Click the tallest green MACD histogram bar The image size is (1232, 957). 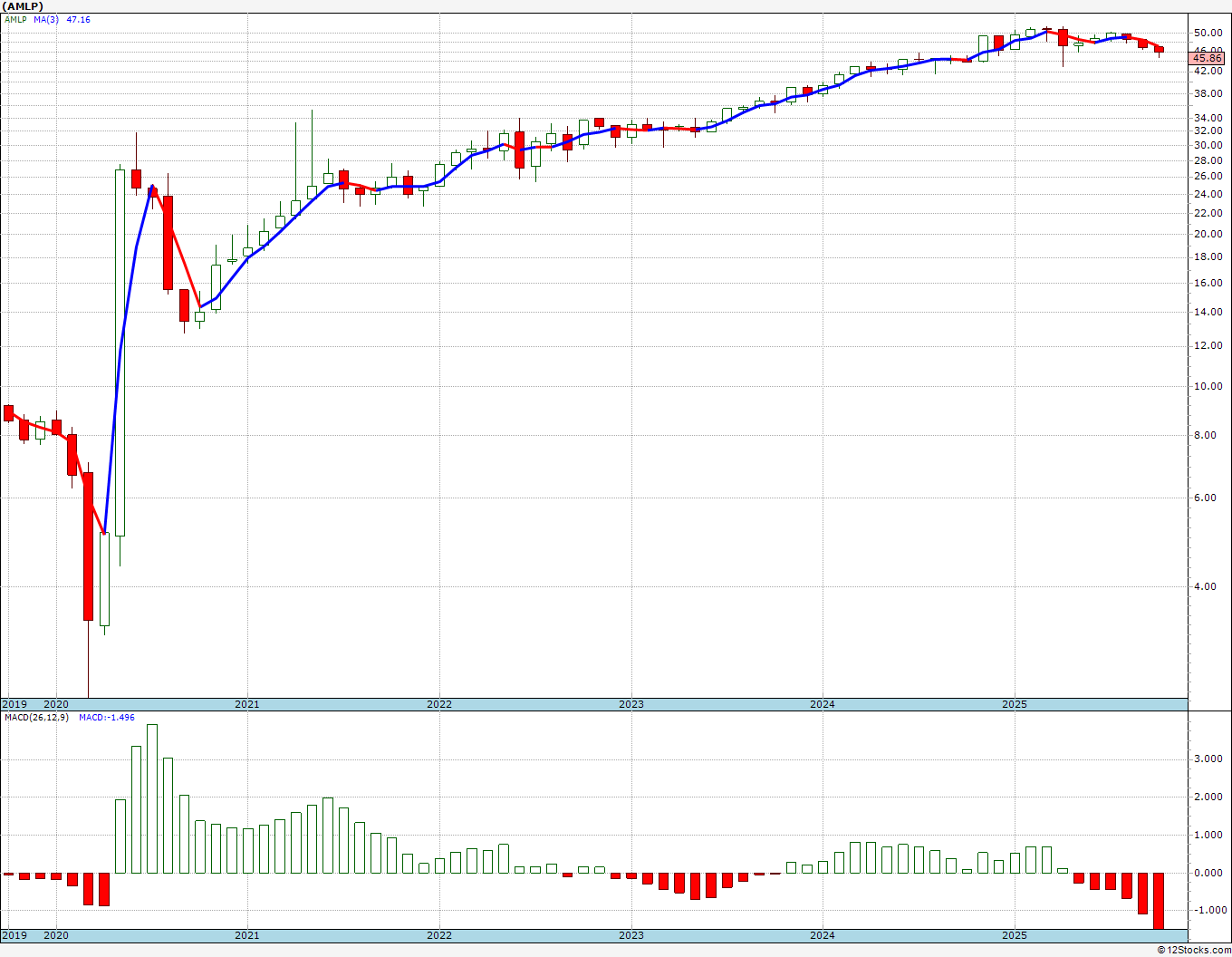[x=152, y=798]
